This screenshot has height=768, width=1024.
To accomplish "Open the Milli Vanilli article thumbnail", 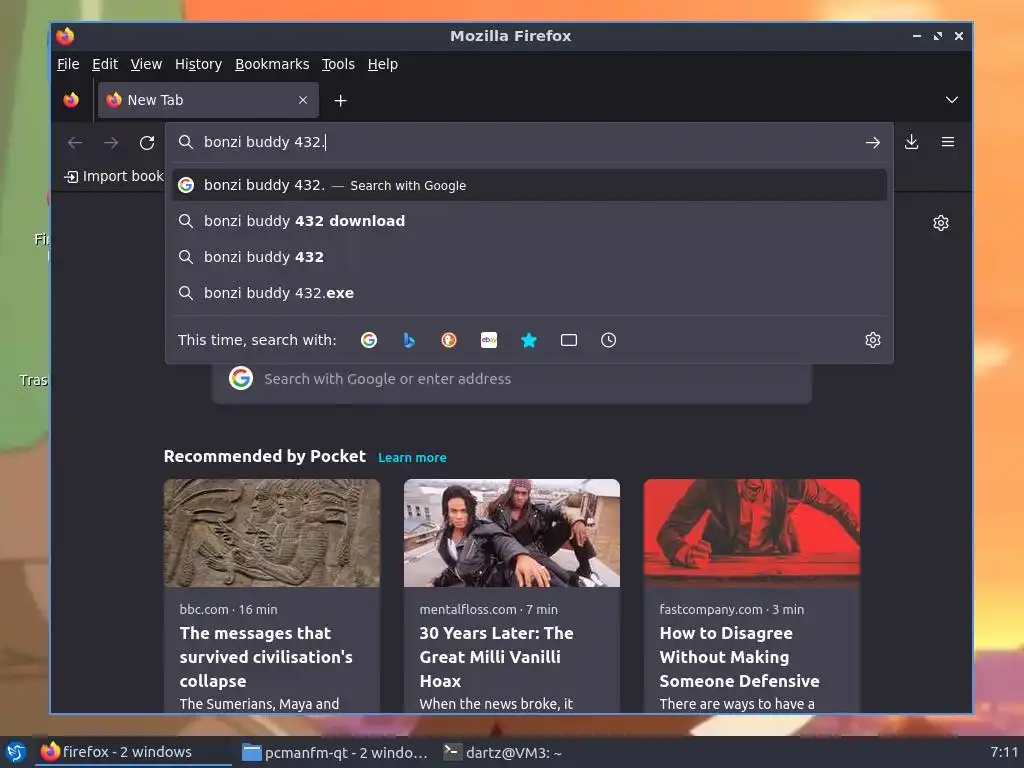I will click(x=511, y=533).
